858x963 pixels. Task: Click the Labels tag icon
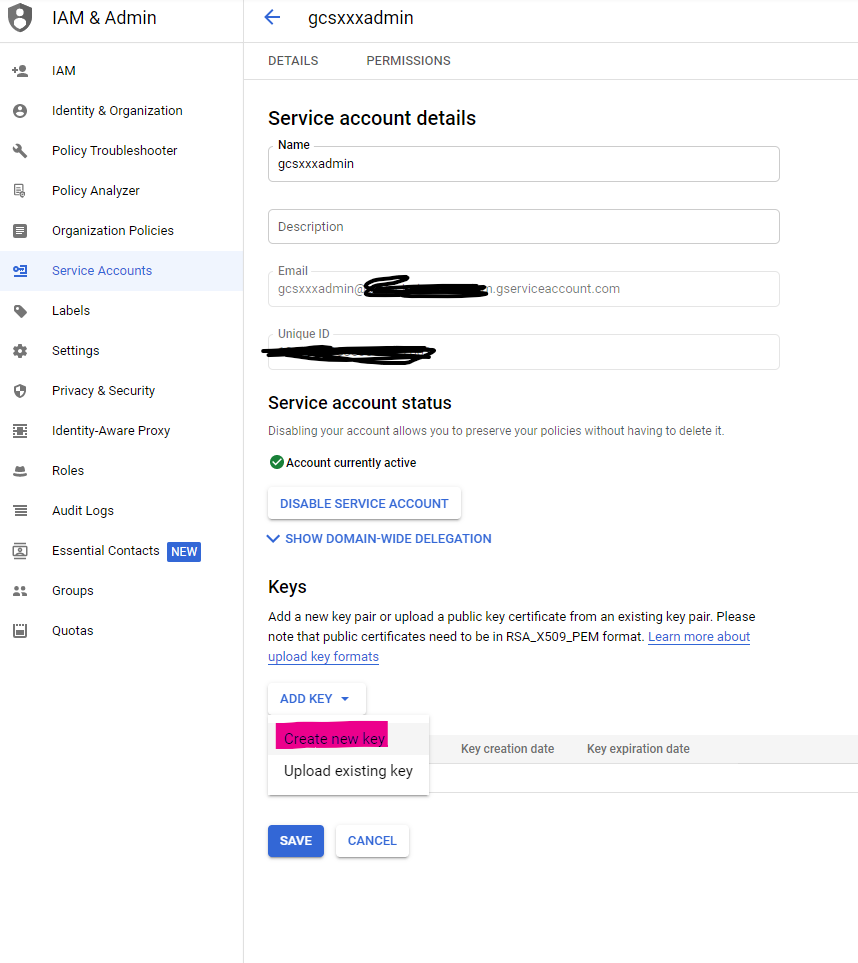pyautogui.click(x=20, y=311)
